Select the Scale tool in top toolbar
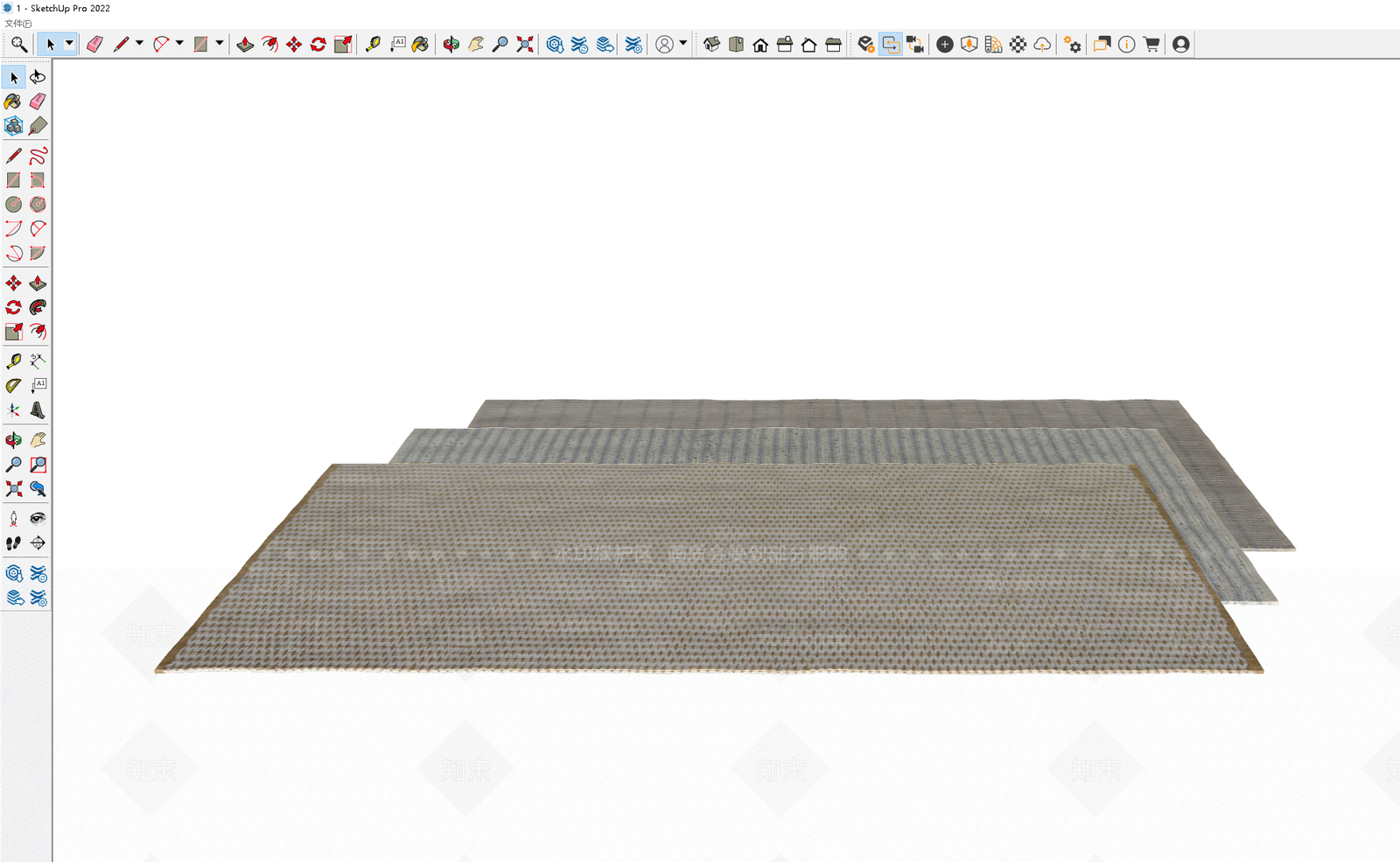1400x862 pixels. [343, 44]
